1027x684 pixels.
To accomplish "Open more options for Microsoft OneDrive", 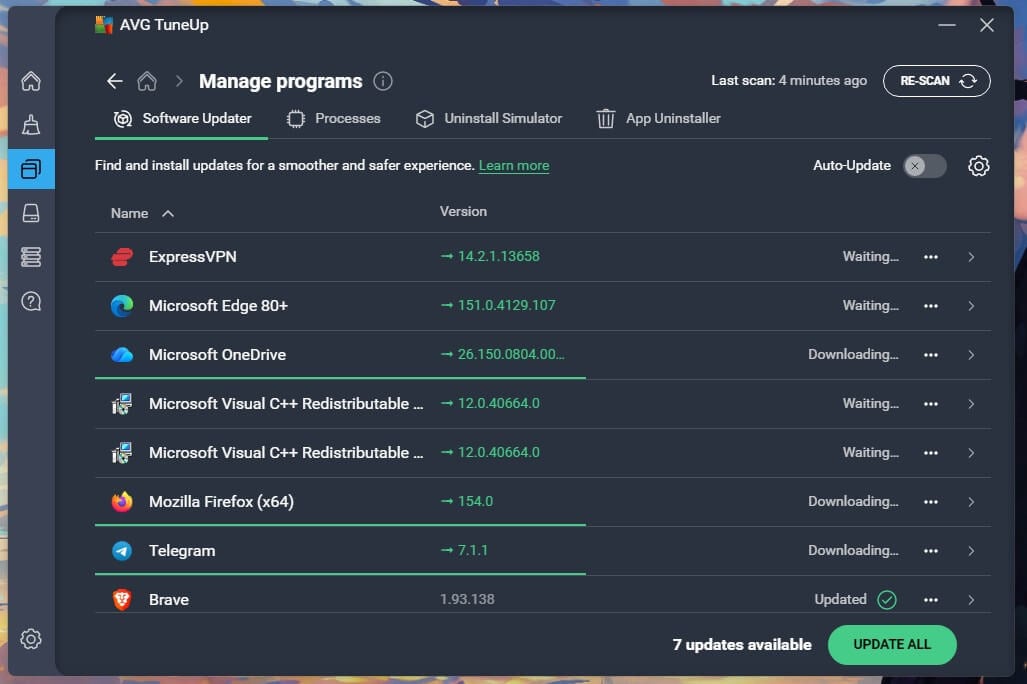I will coord(931,355).
